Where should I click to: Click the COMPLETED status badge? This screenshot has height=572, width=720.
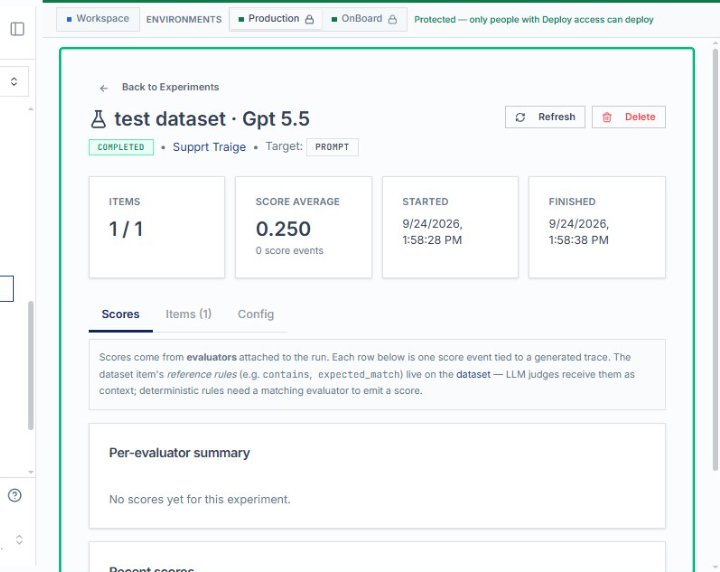(121, 147)
